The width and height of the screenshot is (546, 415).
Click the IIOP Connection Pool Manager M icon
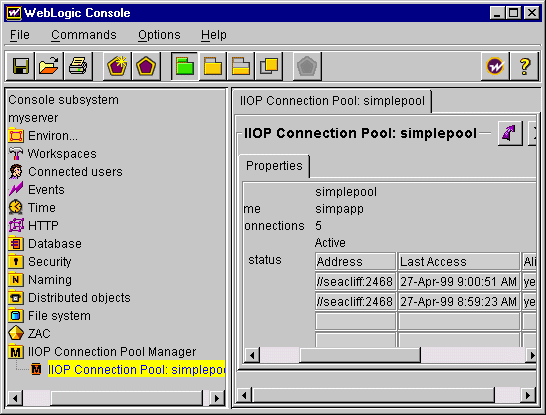pos(16,352)
